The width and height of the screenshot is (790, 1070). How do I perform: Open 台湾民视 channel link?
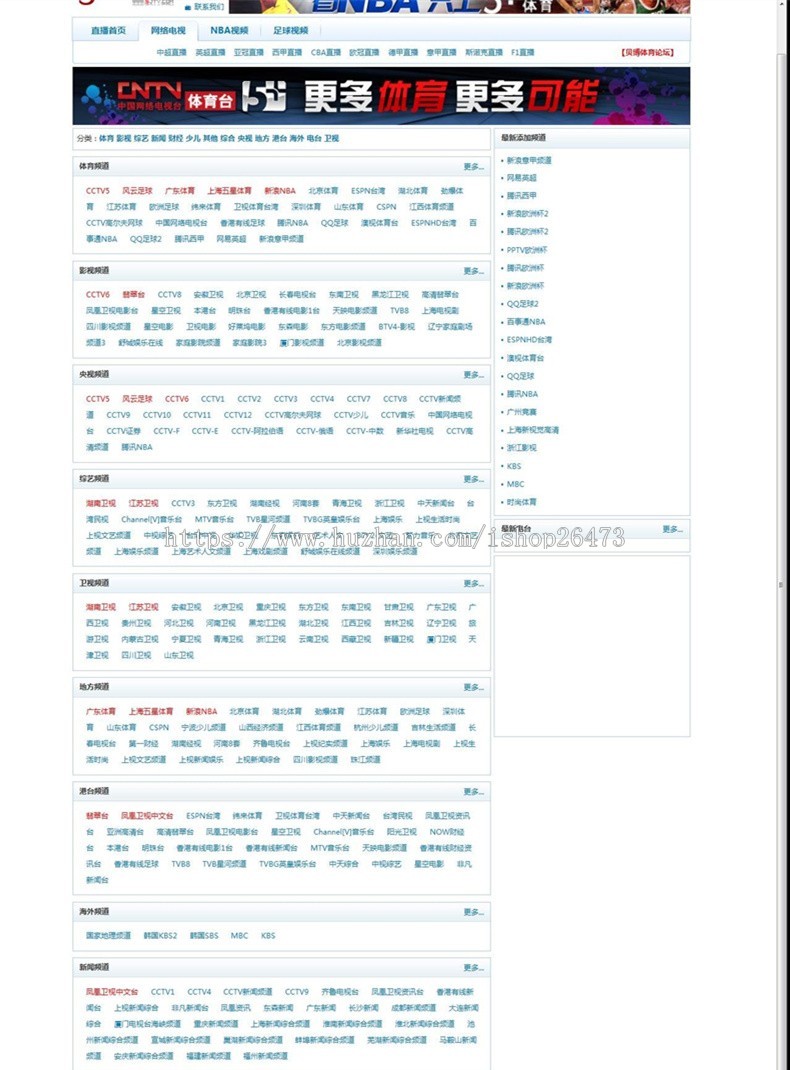397,816
